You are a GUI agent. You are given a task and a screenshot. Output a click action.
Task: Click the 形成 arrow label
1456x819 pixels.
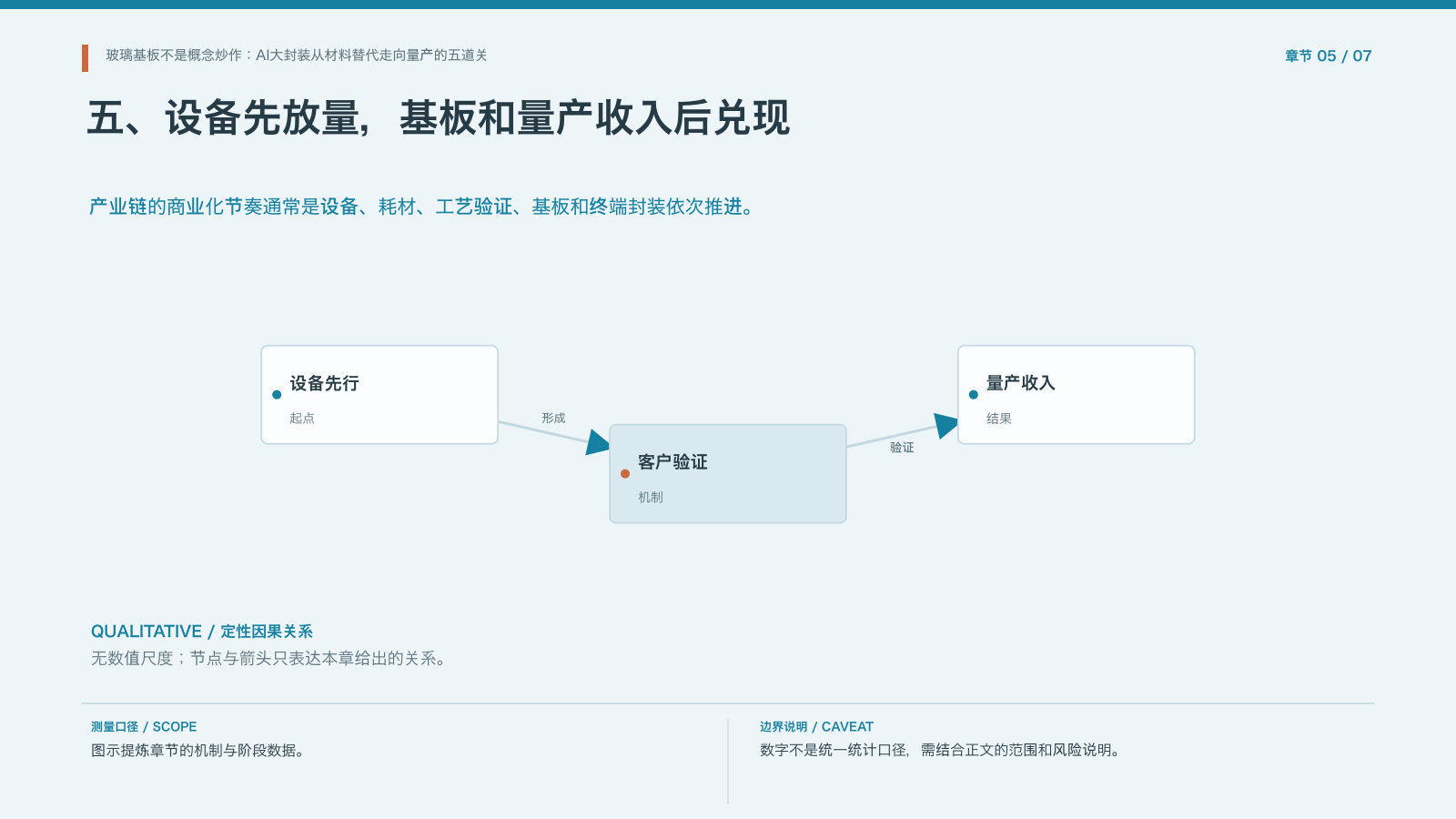553,419
